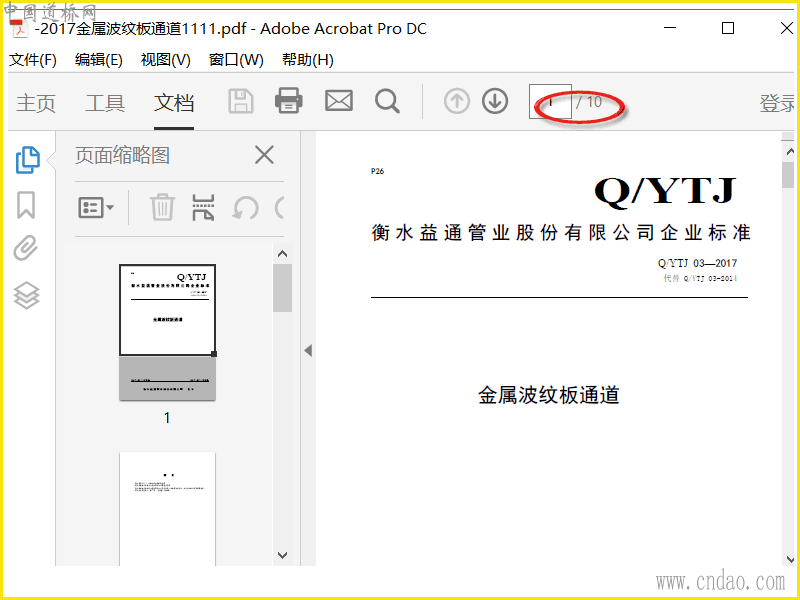Delete selected page with trash icon
The image size is (800, 600).
pos(162,207)
